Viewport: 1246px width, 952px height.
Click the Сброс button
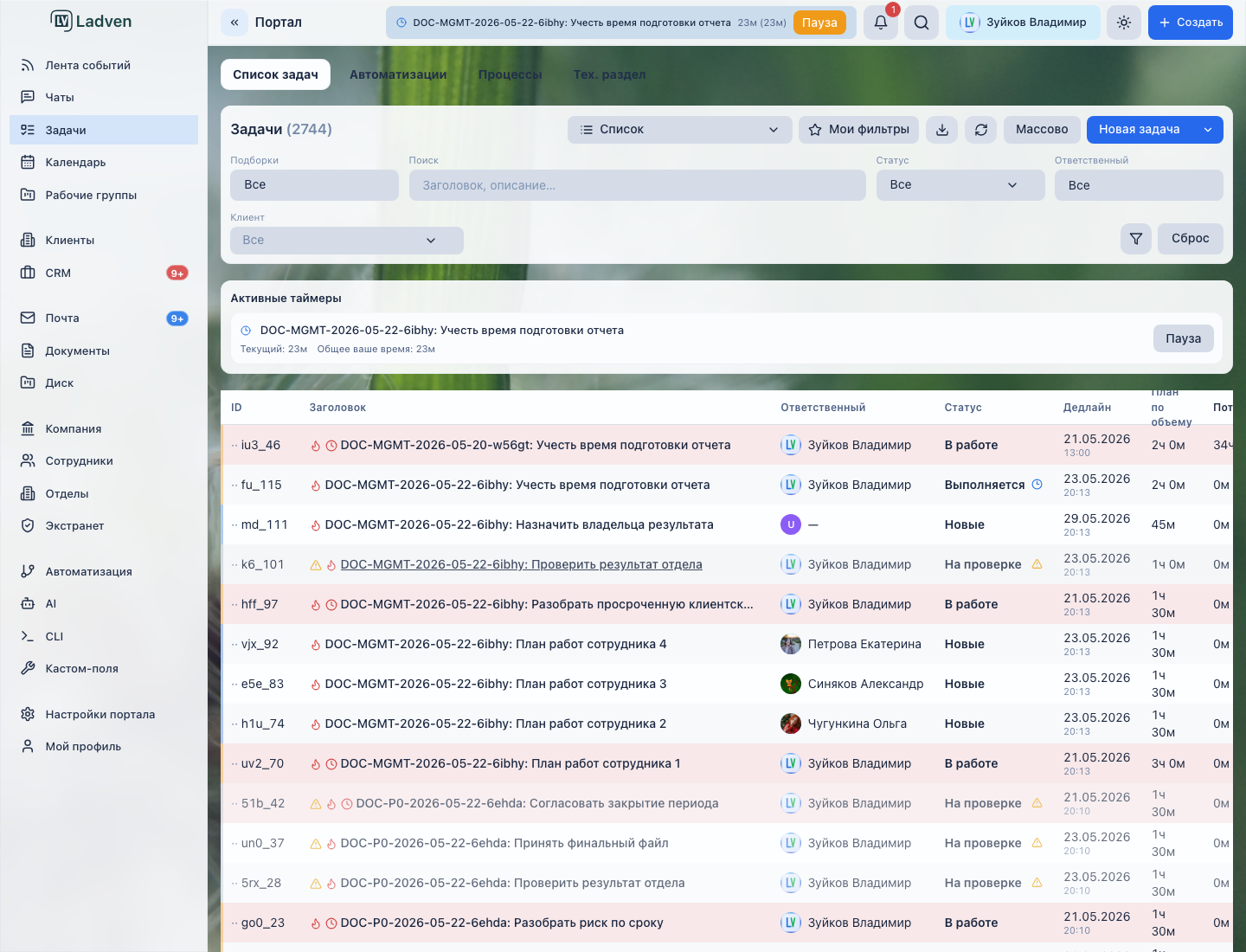pos(1191,238)
